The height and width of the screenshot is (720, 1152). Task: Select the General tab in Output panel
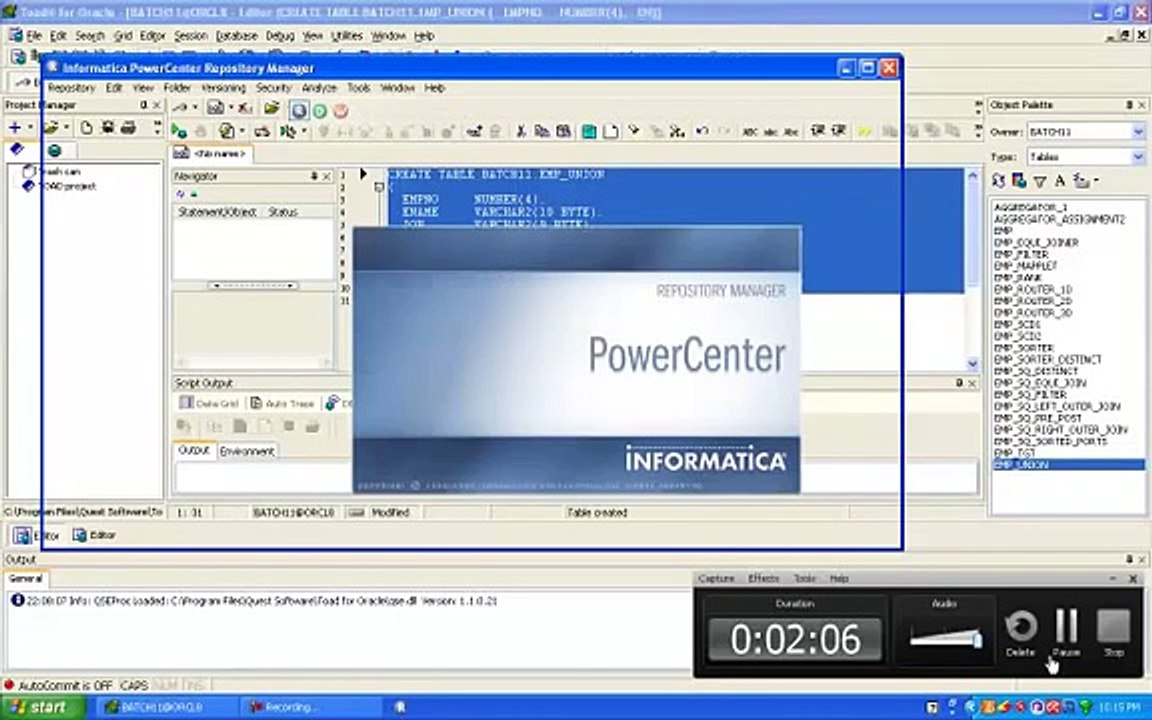(26, 579)
